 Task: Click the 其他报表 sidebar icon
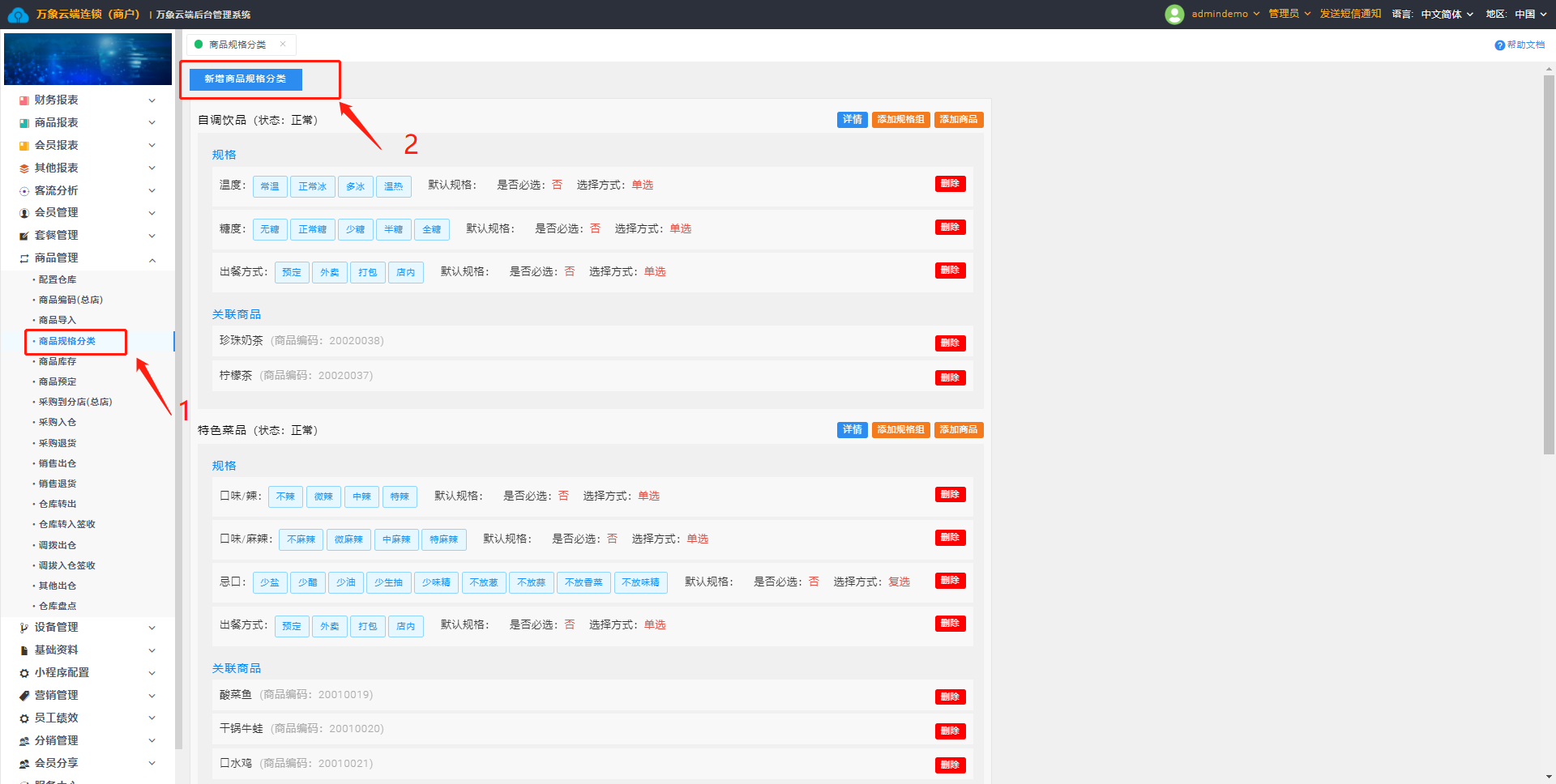pos(24,168)
